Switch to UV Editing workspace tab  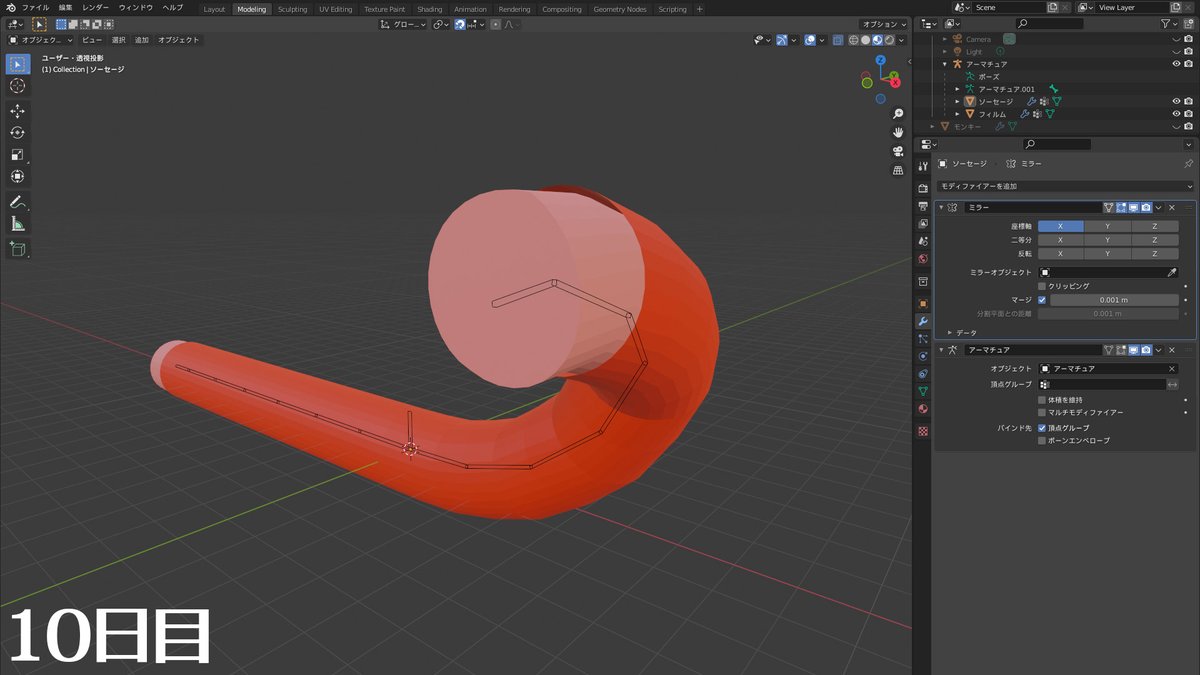point(336,9)
